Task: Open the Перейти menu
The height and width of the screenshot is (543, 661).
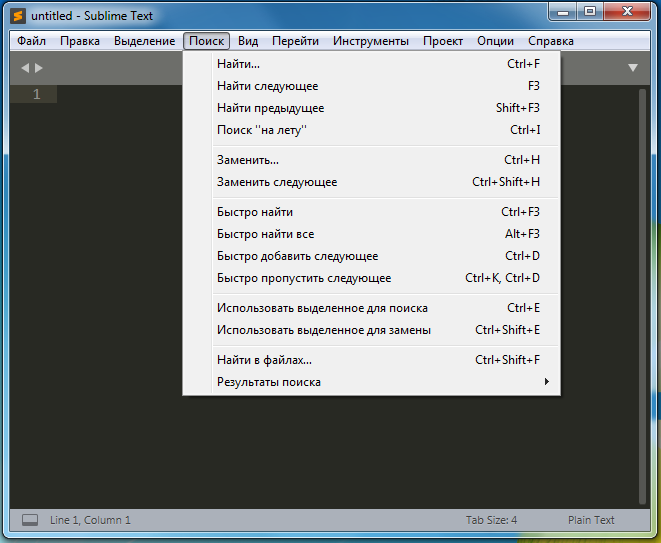Action: (295, 41)
